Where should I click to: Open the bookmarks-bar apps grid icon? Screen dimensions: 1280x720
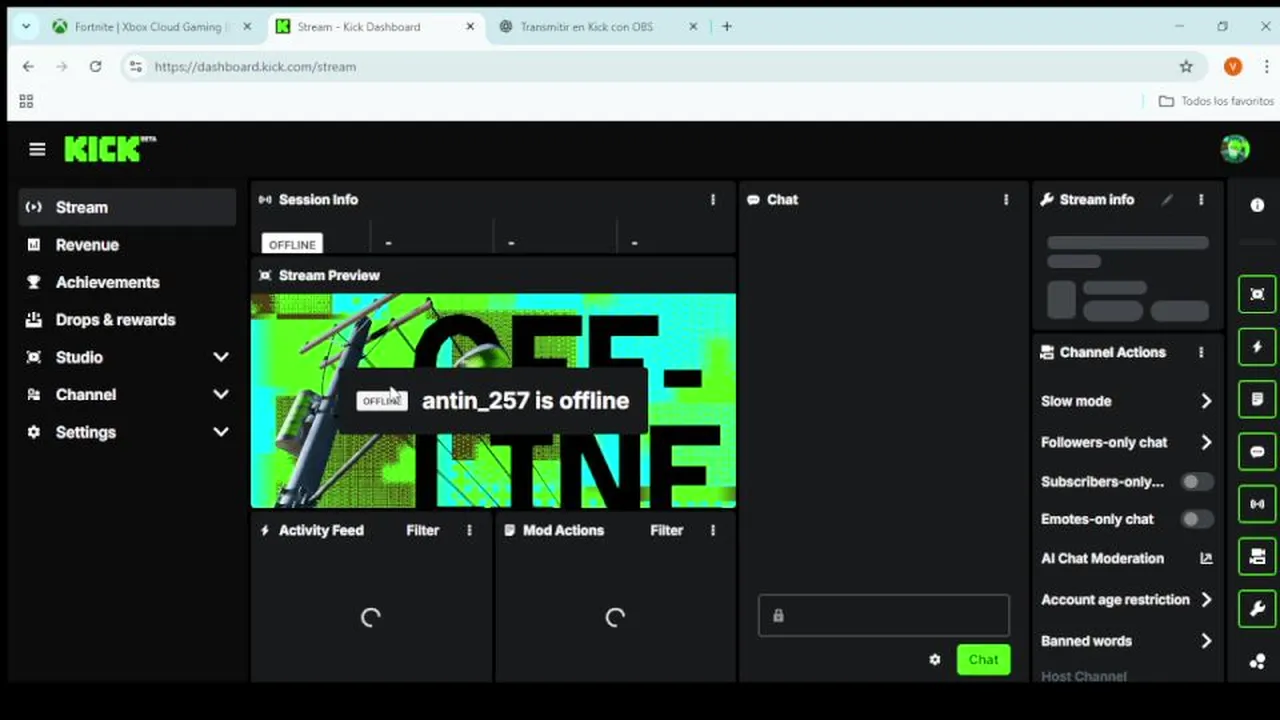pyautogui.click(x=26, y=101)
